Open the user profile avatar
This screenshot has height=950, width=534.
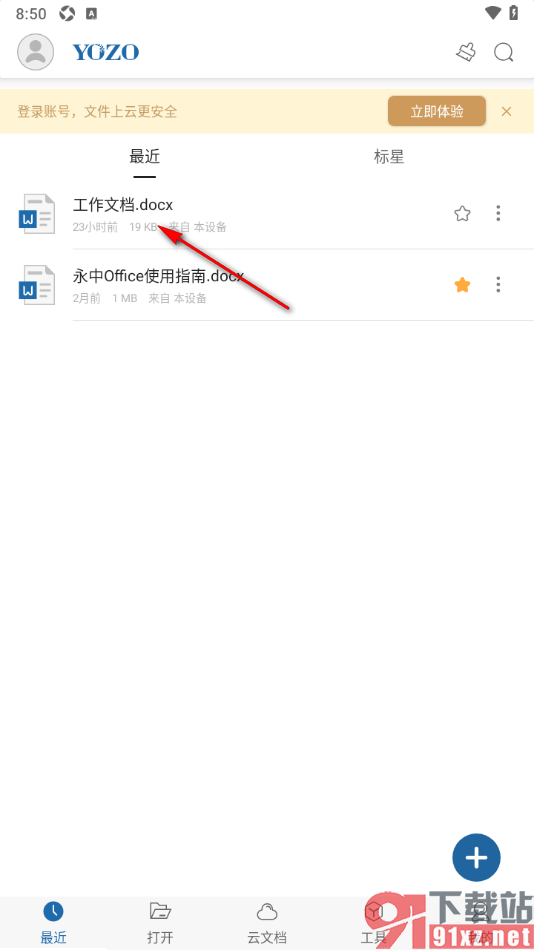pos(36,52)
